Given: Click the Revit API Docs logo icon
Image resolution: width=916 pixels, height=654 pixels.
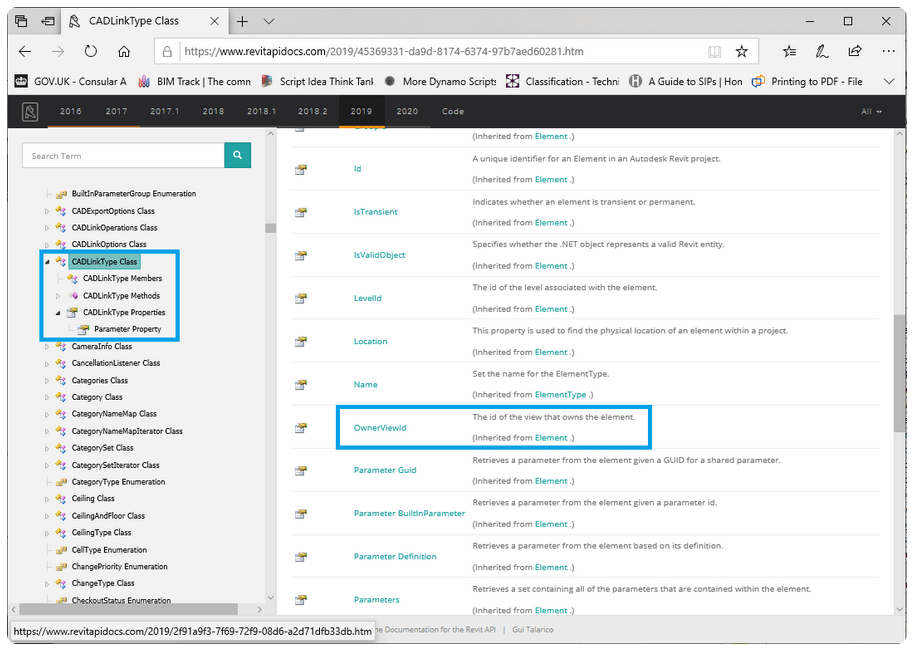Looking at the screenshot, I should pyautogui.click(x=31, y=111).
